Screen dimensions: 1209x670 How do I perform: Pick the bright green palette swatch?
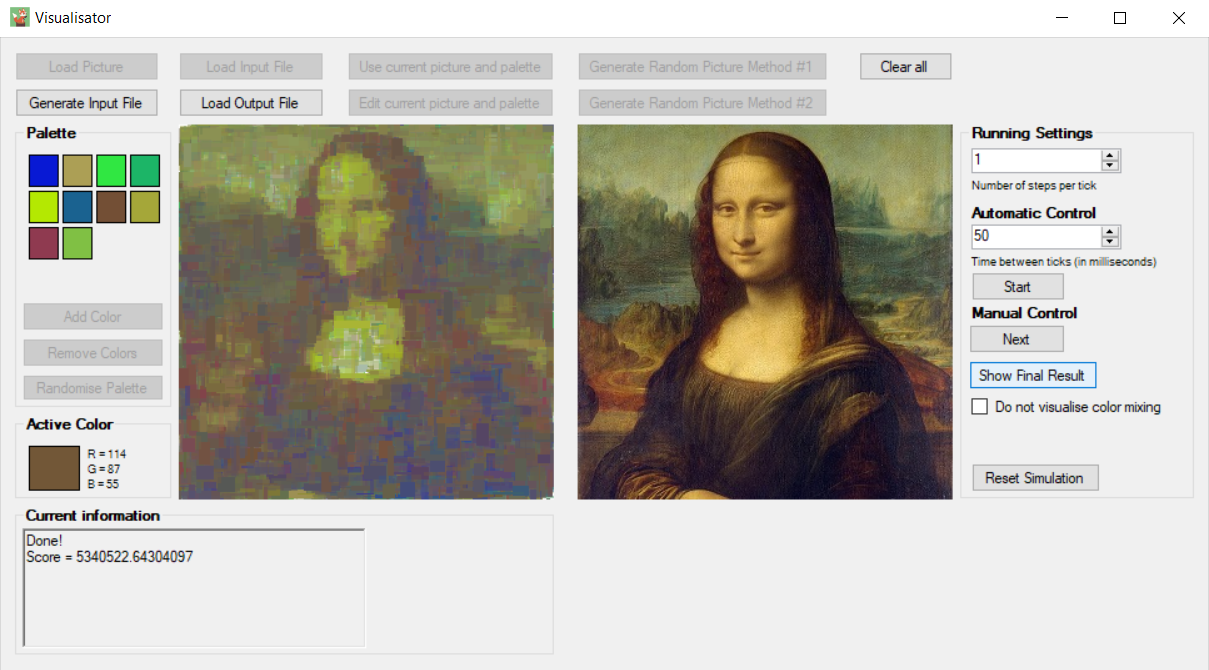[x=112, y=171]
